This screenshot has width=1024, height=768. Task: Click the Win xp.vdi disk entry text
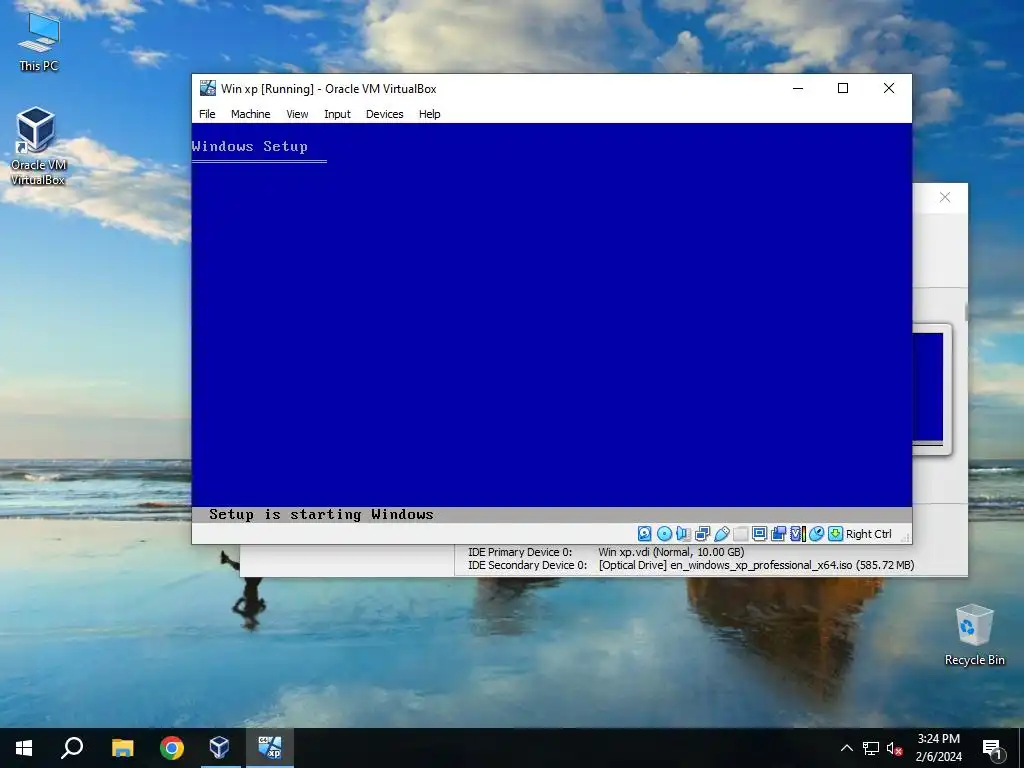click(671, 552)
